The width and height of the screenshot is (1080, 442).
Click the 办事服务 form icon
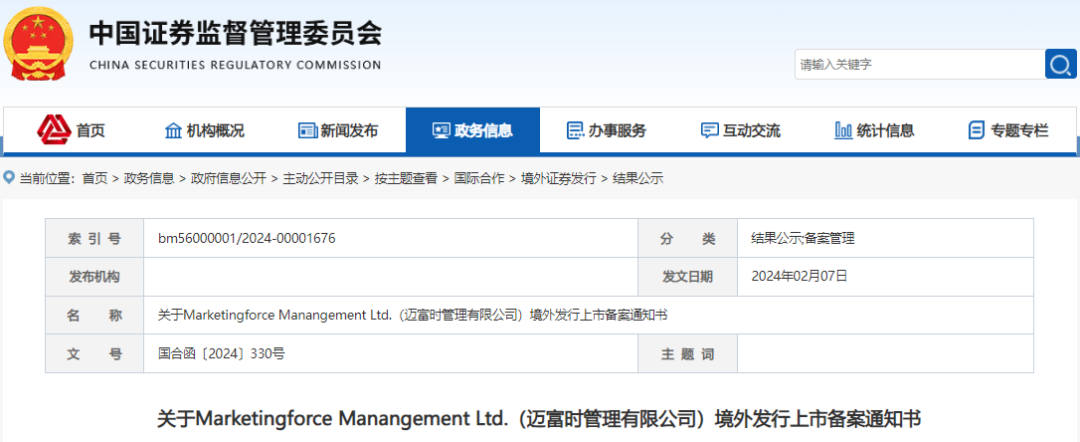574,130
